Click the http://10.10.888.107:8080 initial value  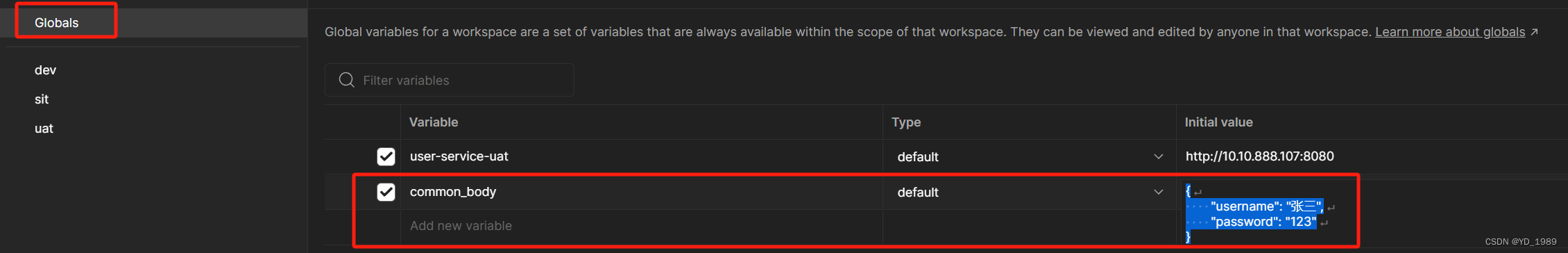click(1259, 156)
